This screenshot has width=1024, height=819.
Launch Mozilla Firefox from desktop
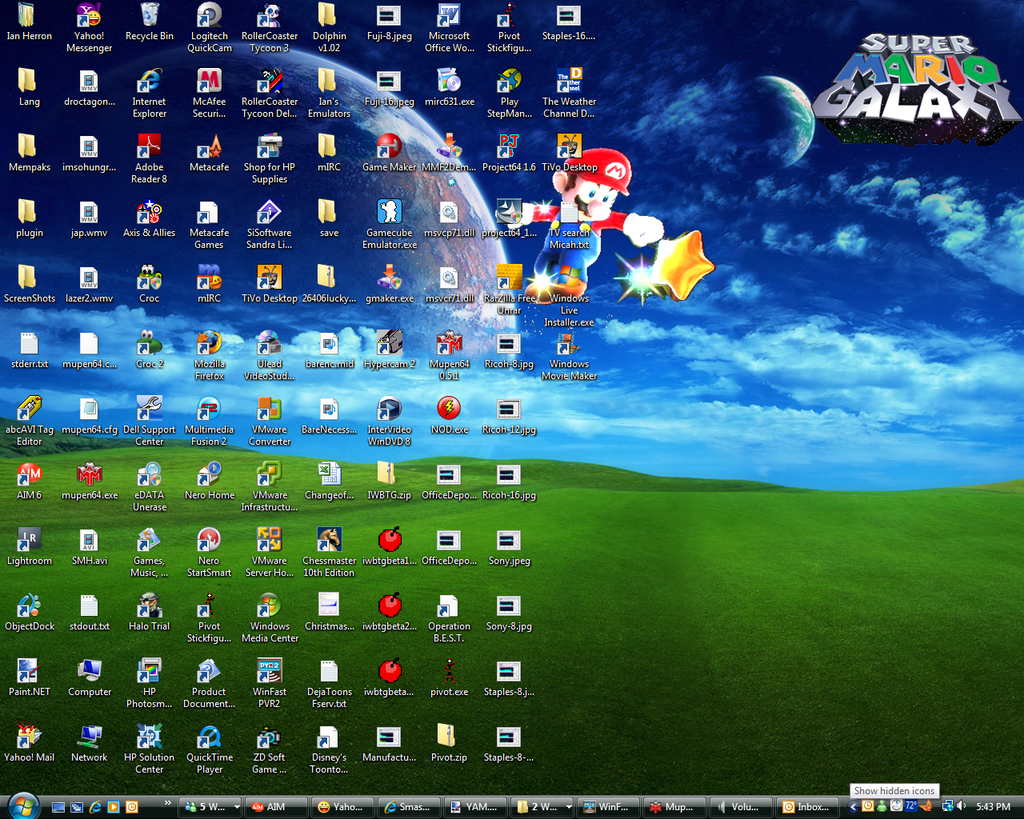(209, 356)
